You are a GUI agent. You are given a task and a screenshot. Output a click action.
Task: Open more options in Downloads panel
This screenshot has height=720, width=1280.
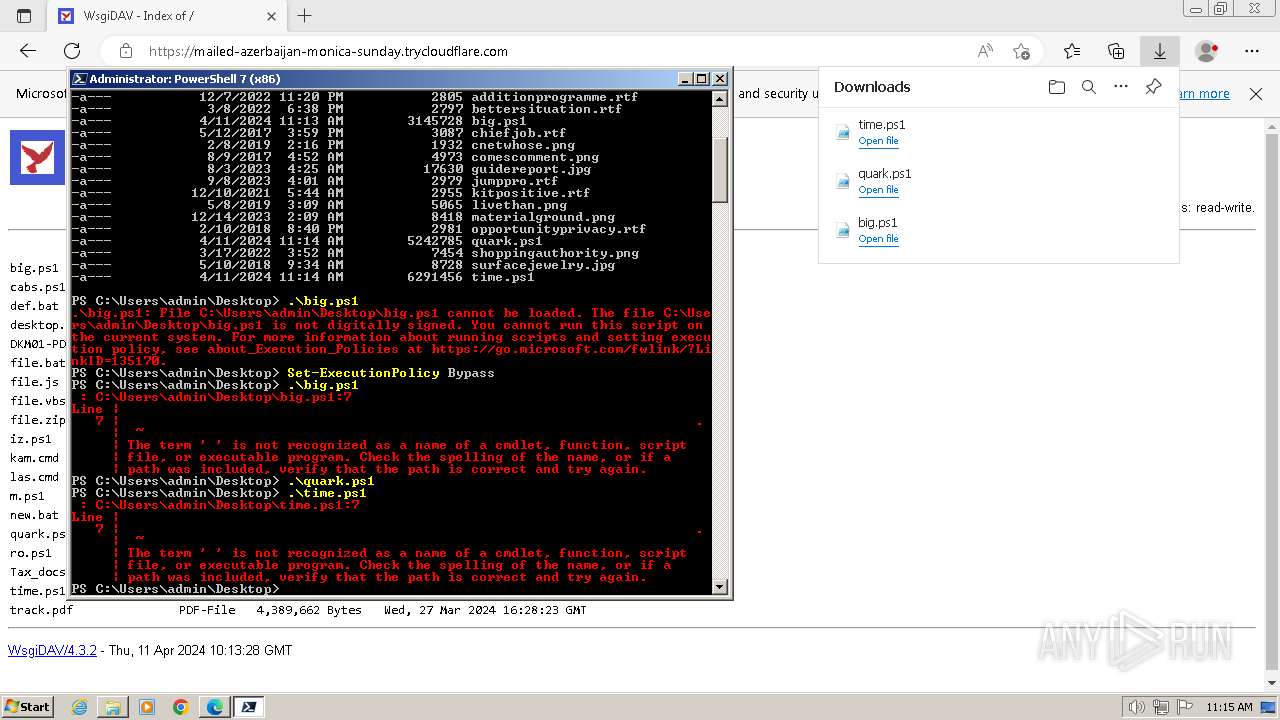pyautogui.click(x=1121, y=87)
